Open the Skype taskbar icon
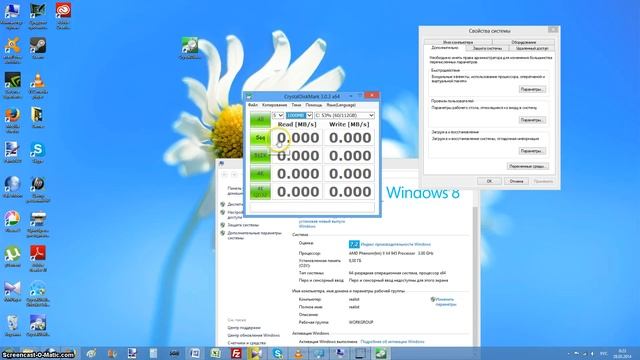640x360 pixels. coord(278,353)
